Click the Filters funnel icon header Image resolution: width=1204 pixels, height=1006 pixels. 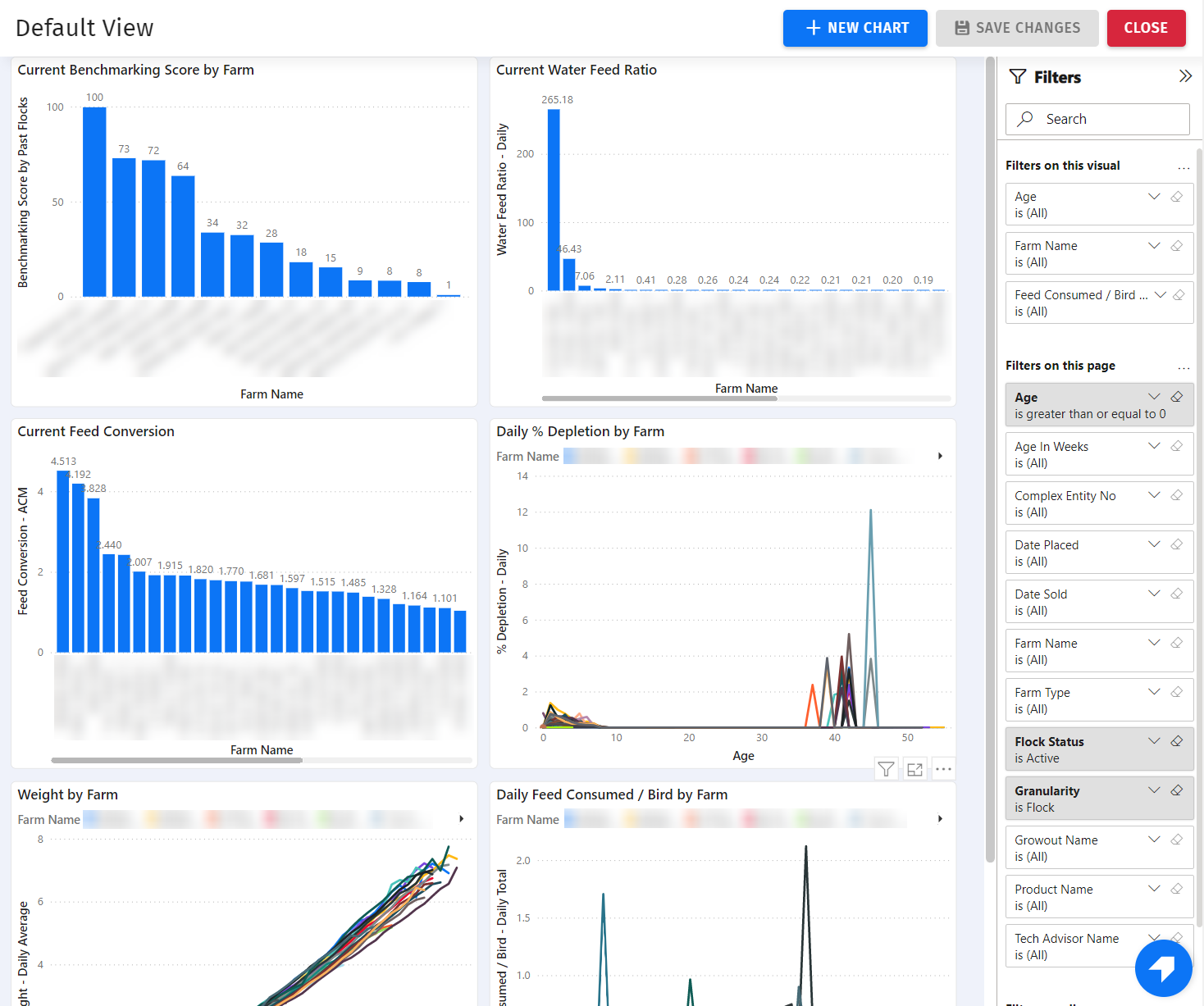click(1018, 77)
